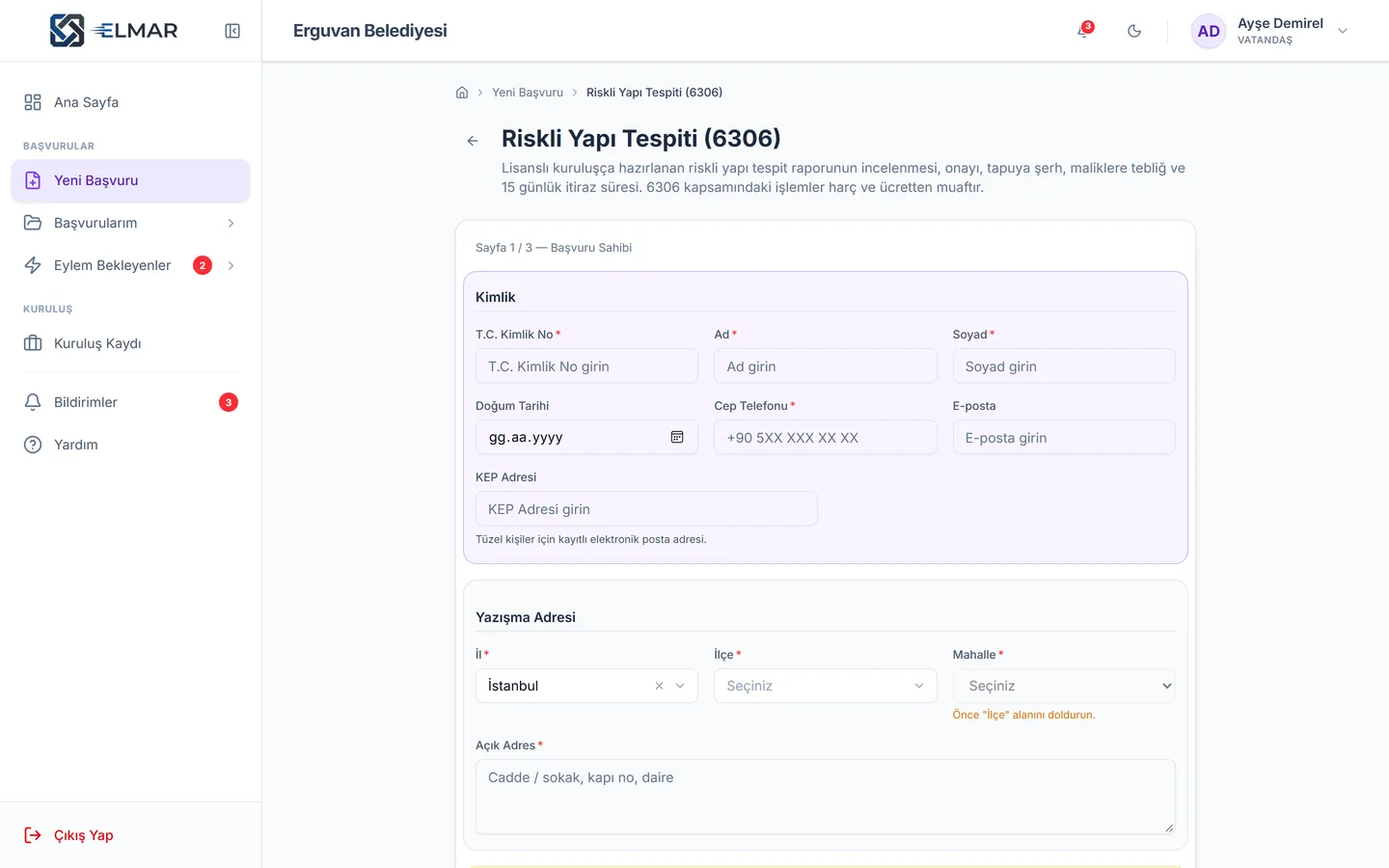Focus the Açık Adres textarea
The width and height of the screenshot is (1389, 868).
click(825, 797)
